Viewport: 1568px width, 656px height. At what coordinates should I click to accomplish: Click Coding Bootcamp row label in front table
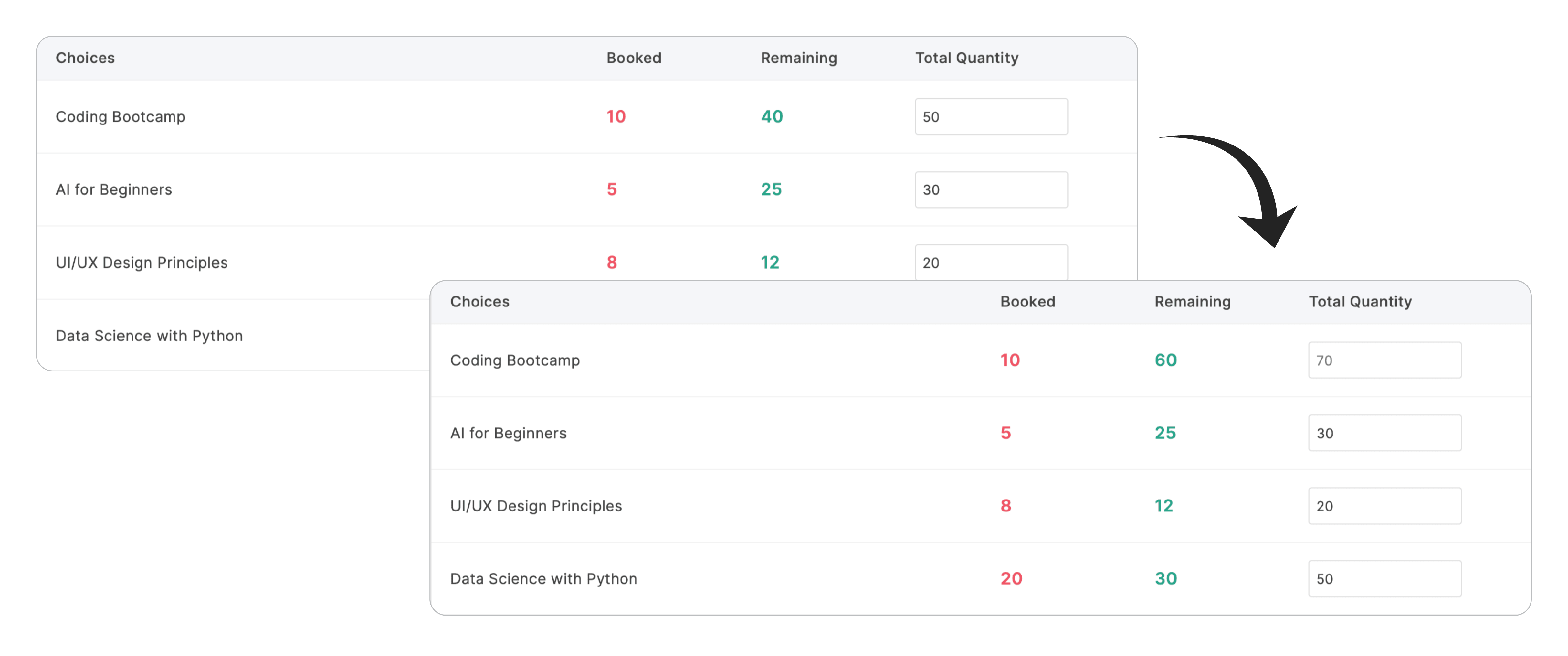coord(514,360)
